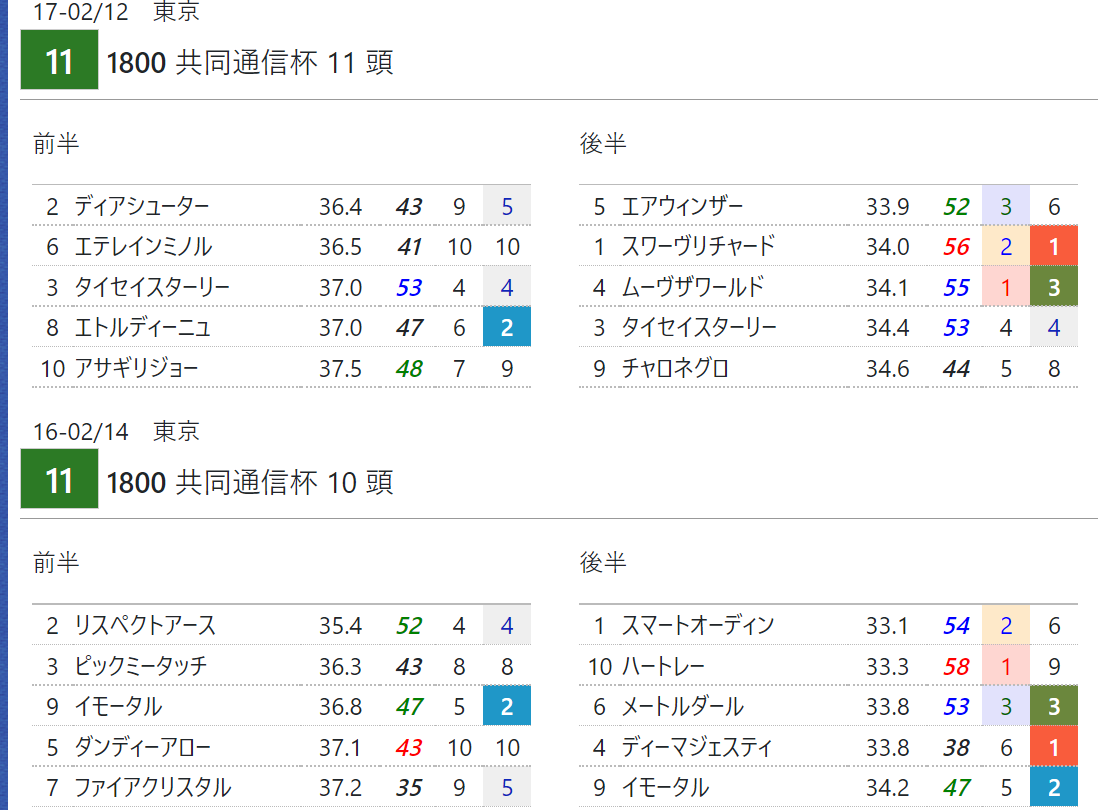Click the blue rank 2 badge beside エトルディーニュ

point(507,327)
